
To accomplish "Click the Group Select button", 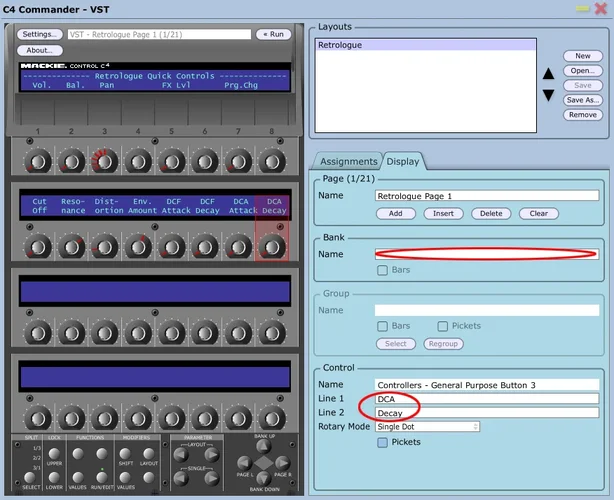I will point(395,344).
